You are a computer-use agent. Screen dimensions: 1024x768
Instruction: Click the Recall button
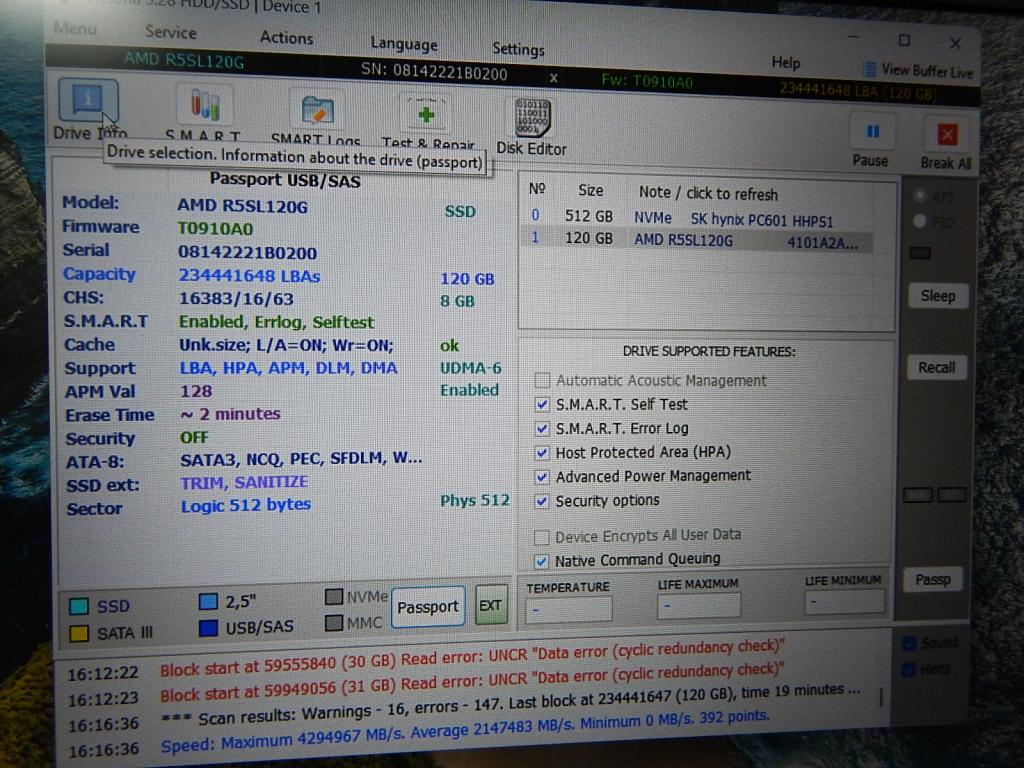click(x=936, y=367)
